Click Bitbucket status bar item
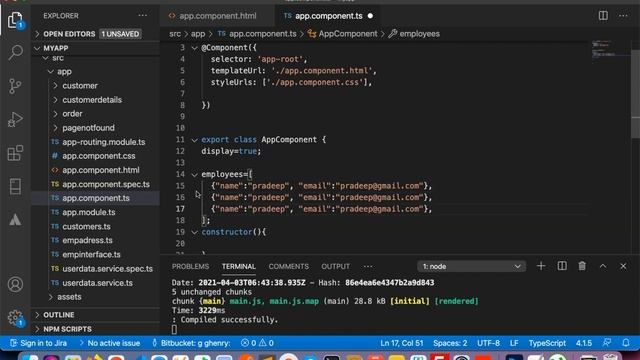Viewport: 640px width, 360px height. click(x=191, y=343)
